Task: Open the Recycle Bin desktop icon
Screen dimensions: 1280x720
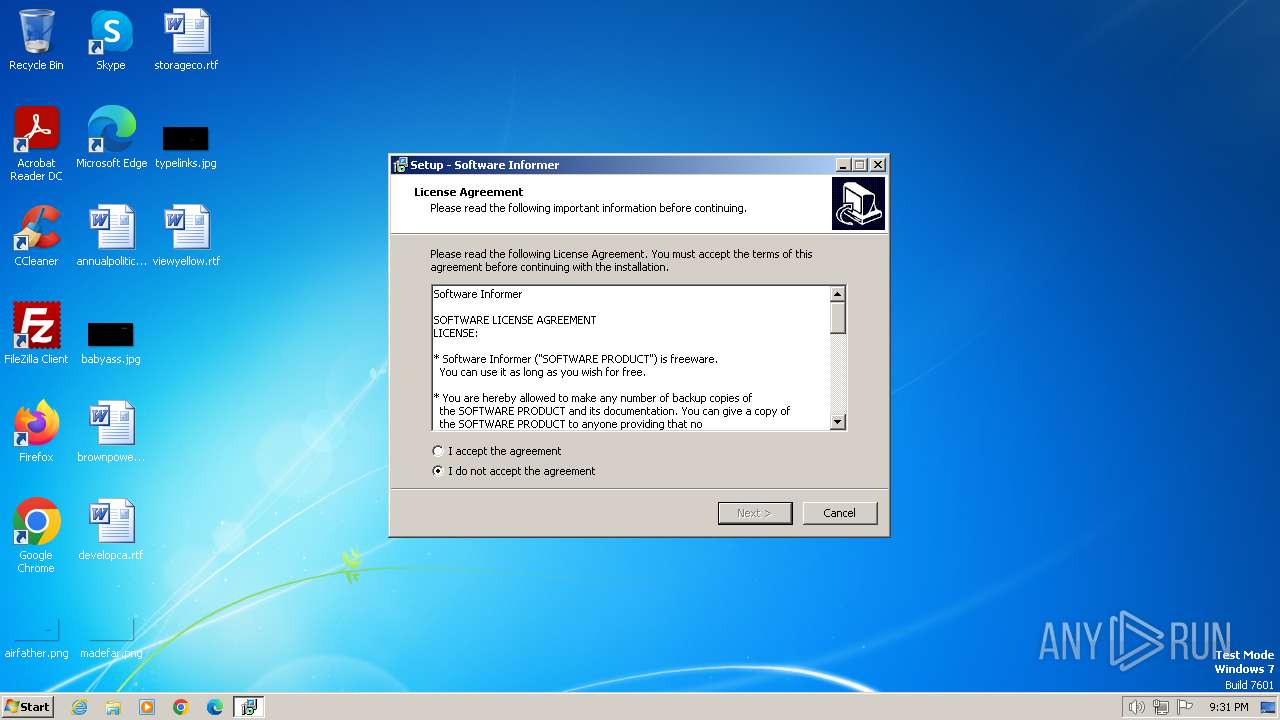Action: pos(36,40)
